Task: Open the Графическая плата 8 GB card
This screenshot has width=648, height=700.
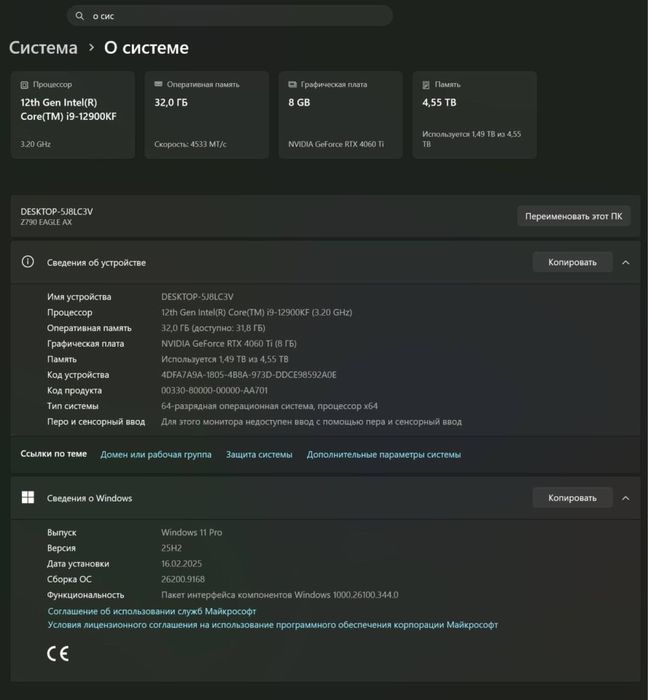Action: 341,115
